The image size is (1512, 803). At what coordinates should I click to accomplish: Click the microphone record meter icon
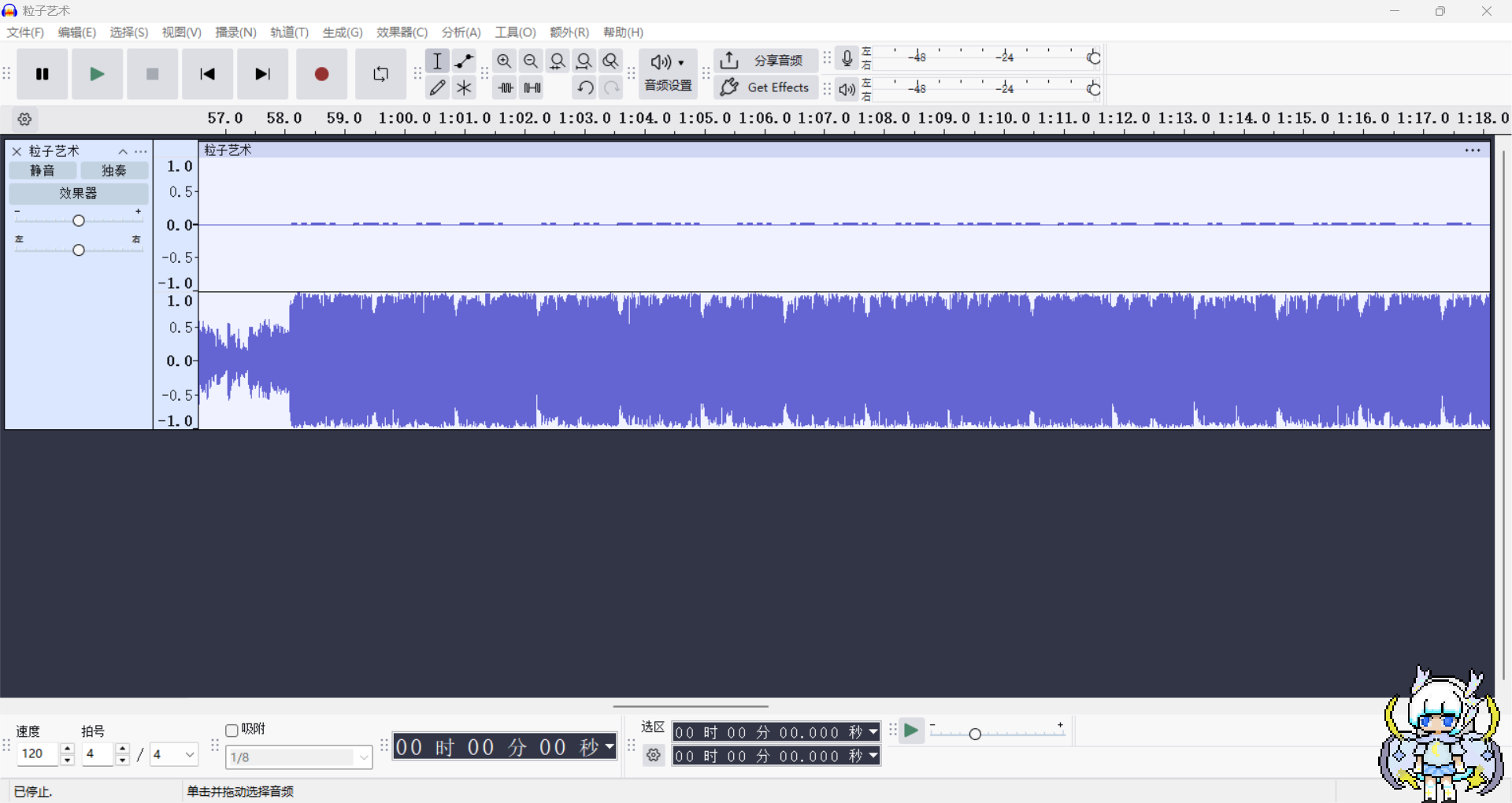[847, 58]
